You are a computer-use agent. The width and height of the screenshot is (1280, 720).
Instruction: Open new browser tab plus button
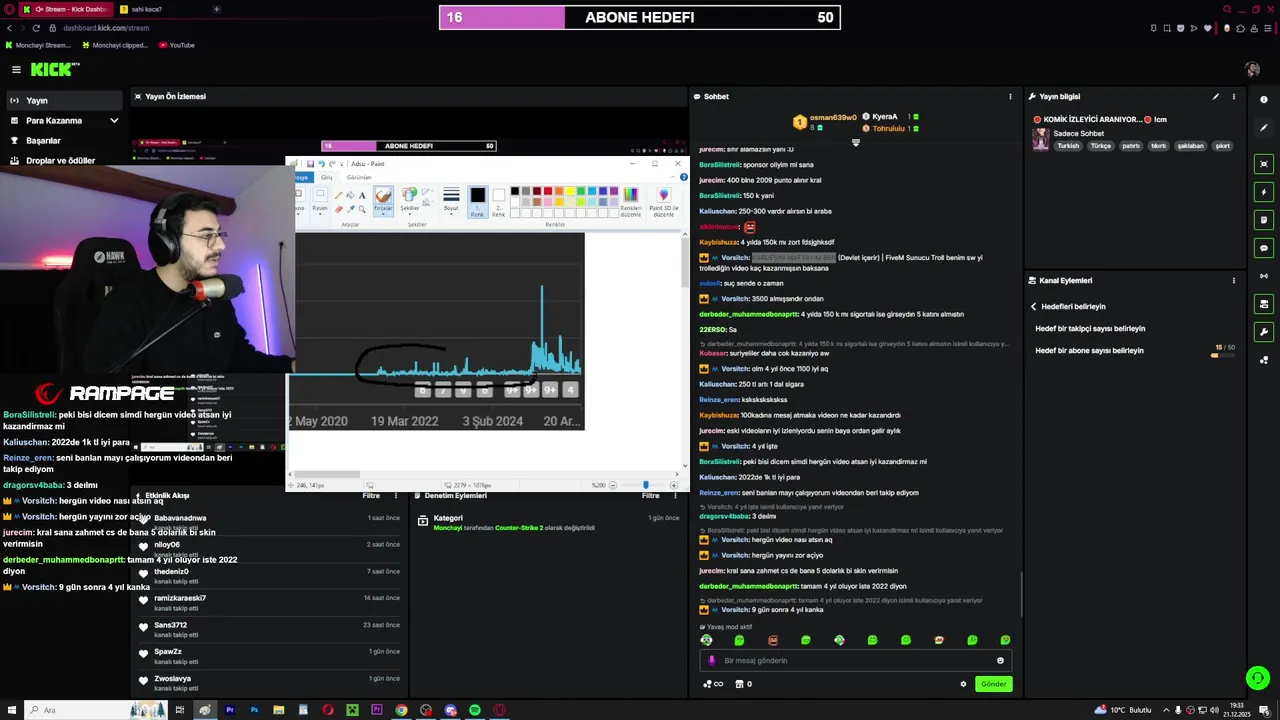(216, 9)
